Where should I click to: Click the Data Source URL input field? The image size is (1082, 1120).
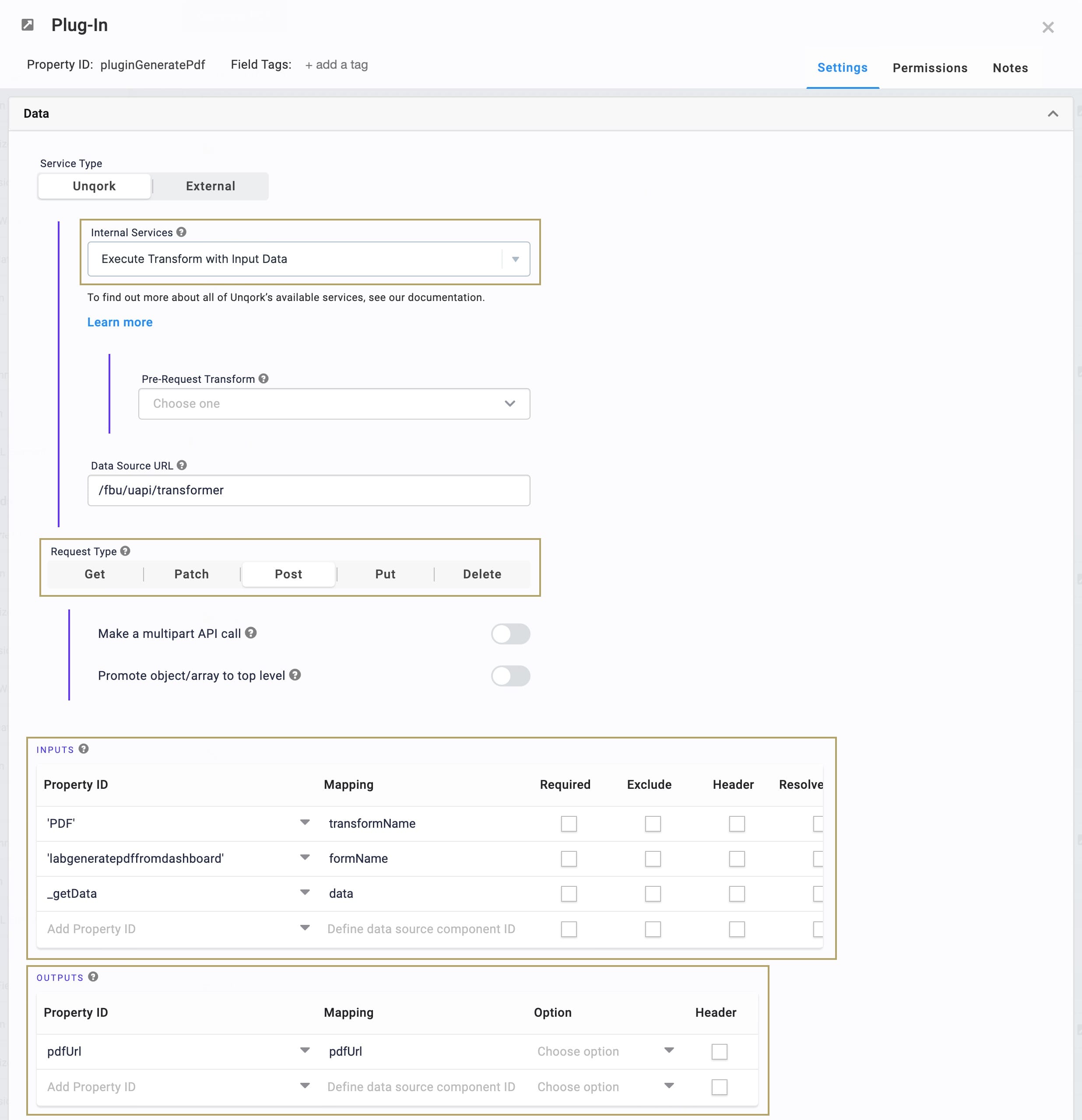309,490
